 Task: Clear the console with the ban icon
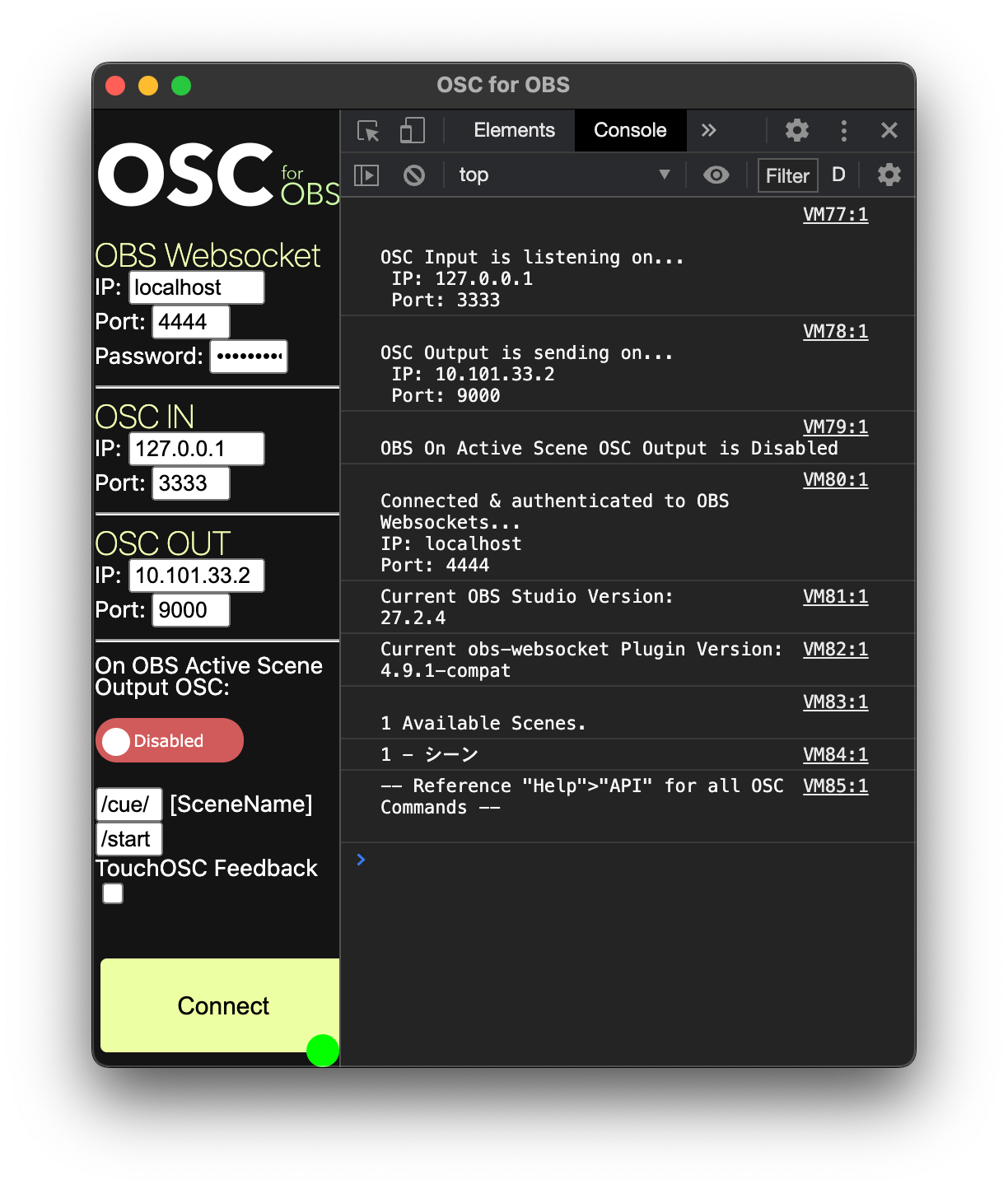click(x=414, y=175)
